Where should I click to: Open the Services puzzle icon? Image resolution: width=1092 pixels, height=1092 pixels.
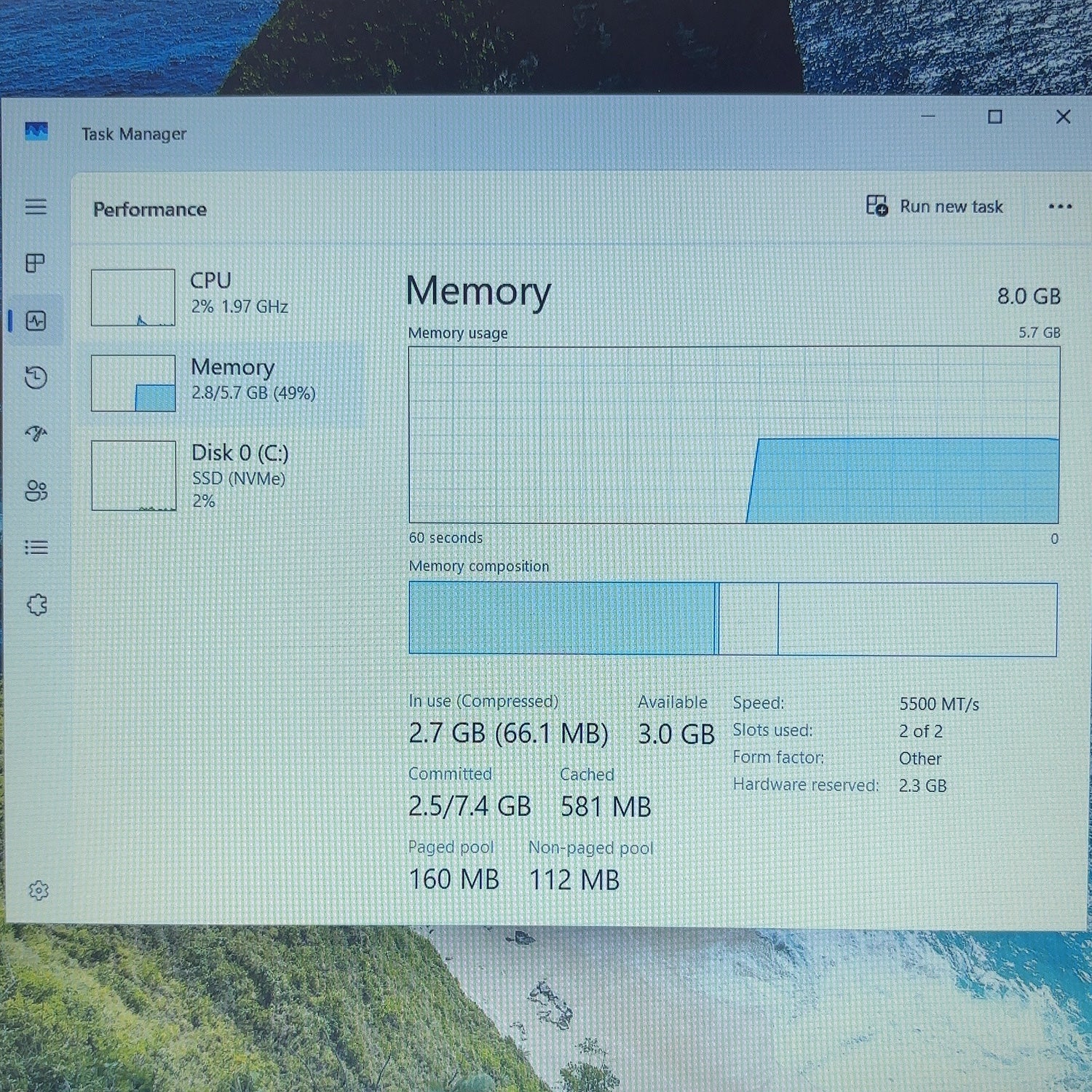pyautogui.click(x=36, y=604)
